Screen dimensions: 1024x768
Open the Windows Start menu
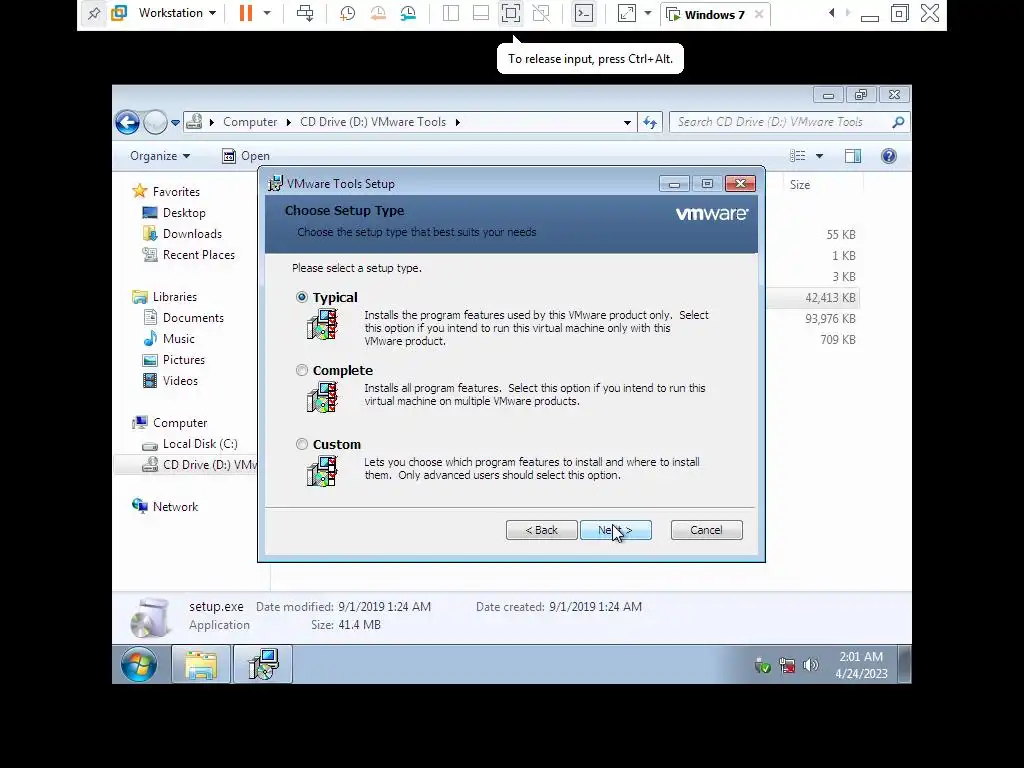click(x=139, y=665)
